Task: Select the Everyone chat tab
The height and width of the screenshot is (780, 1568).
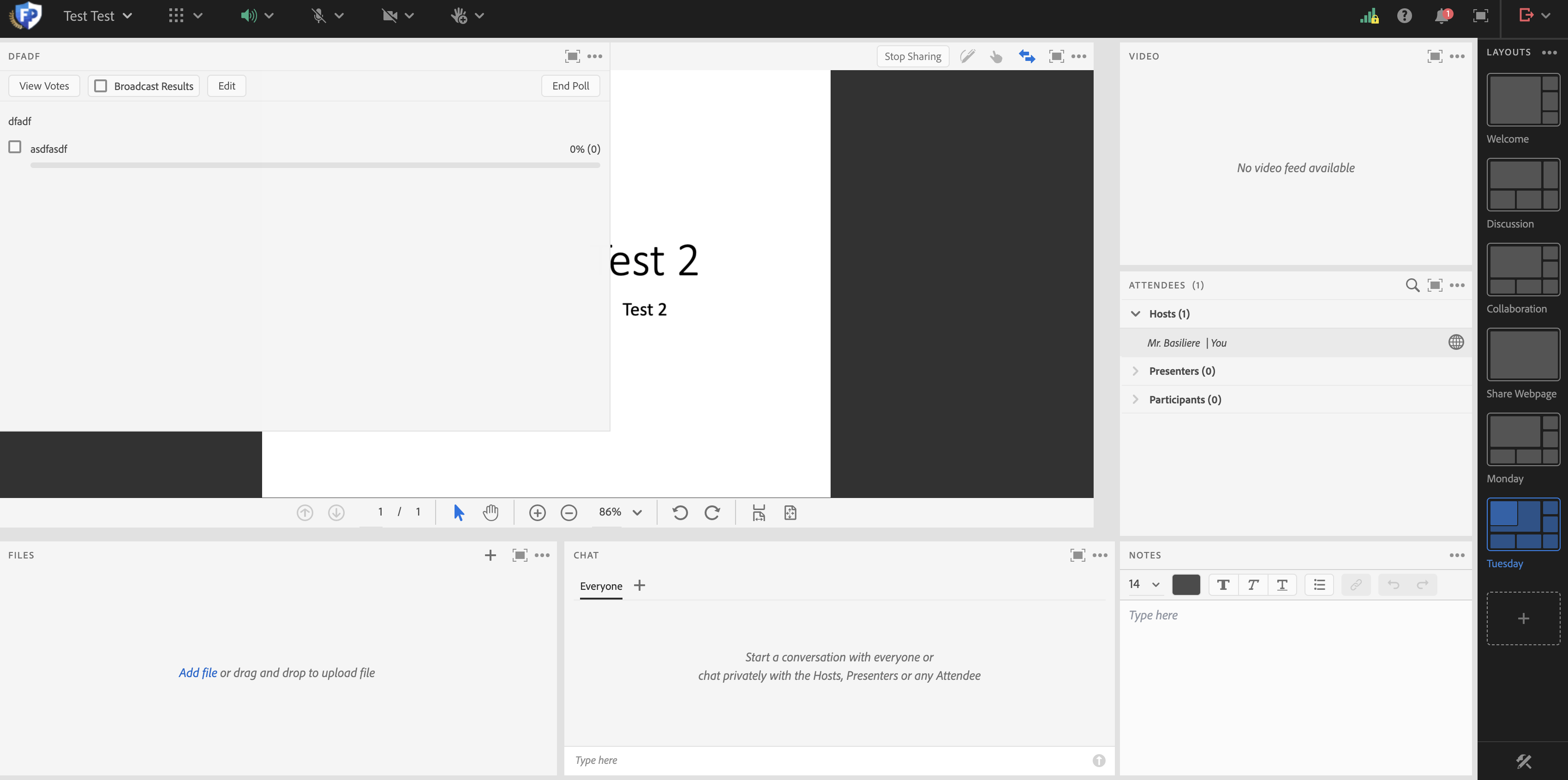Action: pos(601,586)
